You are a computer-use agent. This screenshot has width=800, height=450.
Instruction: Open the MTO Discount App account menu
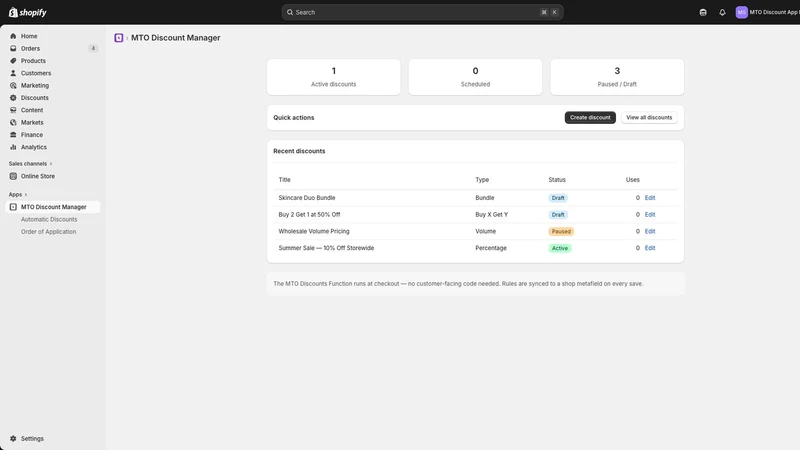[x=767, y=12]
